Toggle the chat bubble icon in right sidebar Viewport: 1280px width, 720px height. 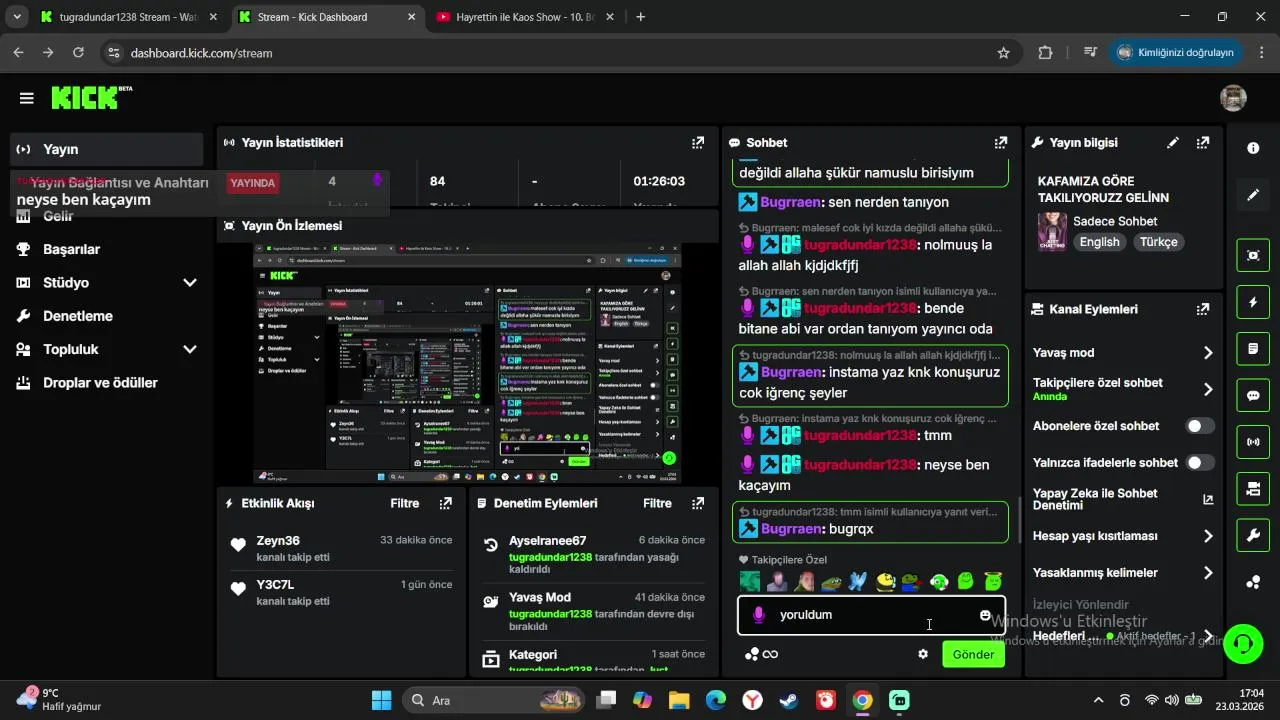click(1253, 395)
